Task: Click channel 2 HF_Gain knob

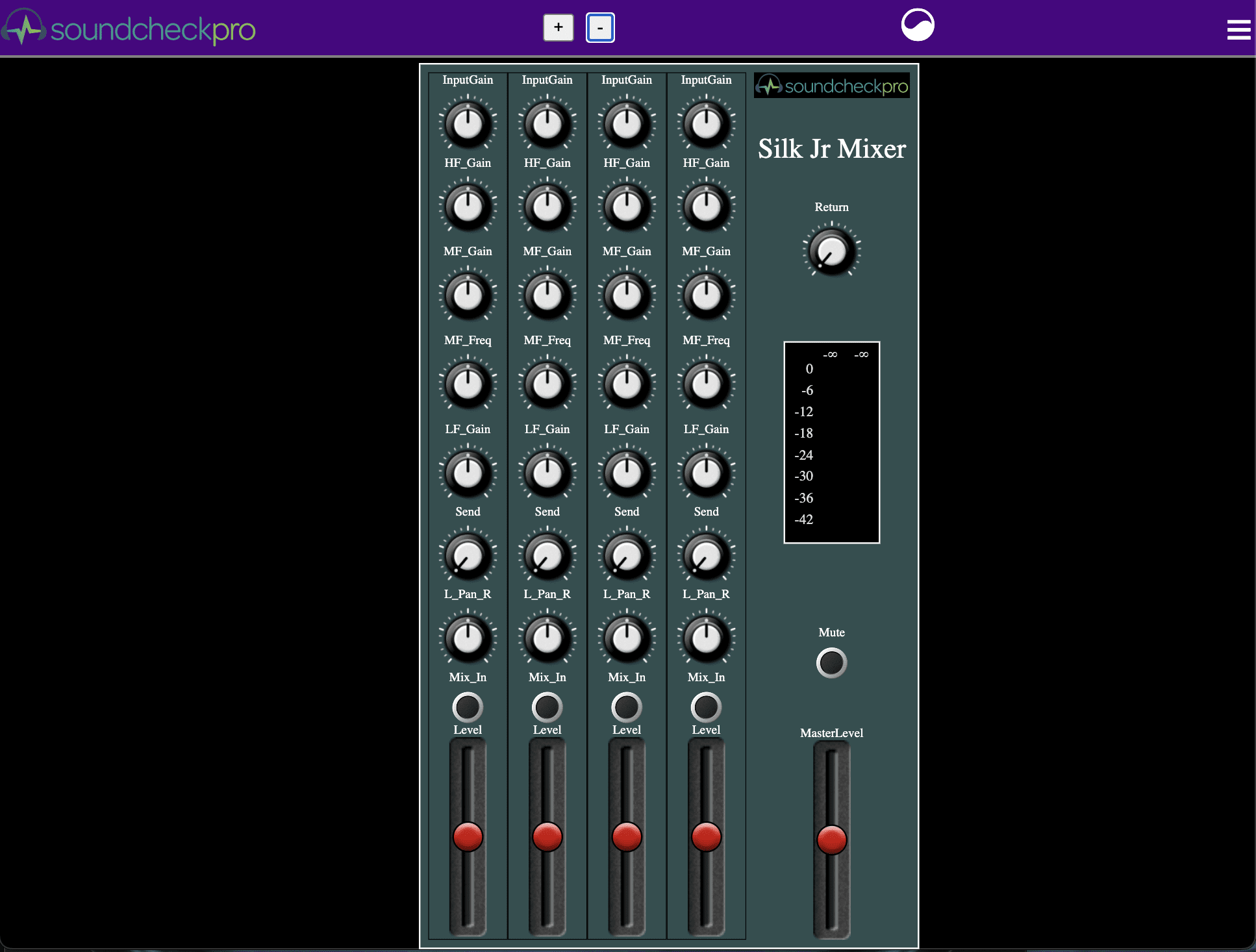Action: click(547, 207)
